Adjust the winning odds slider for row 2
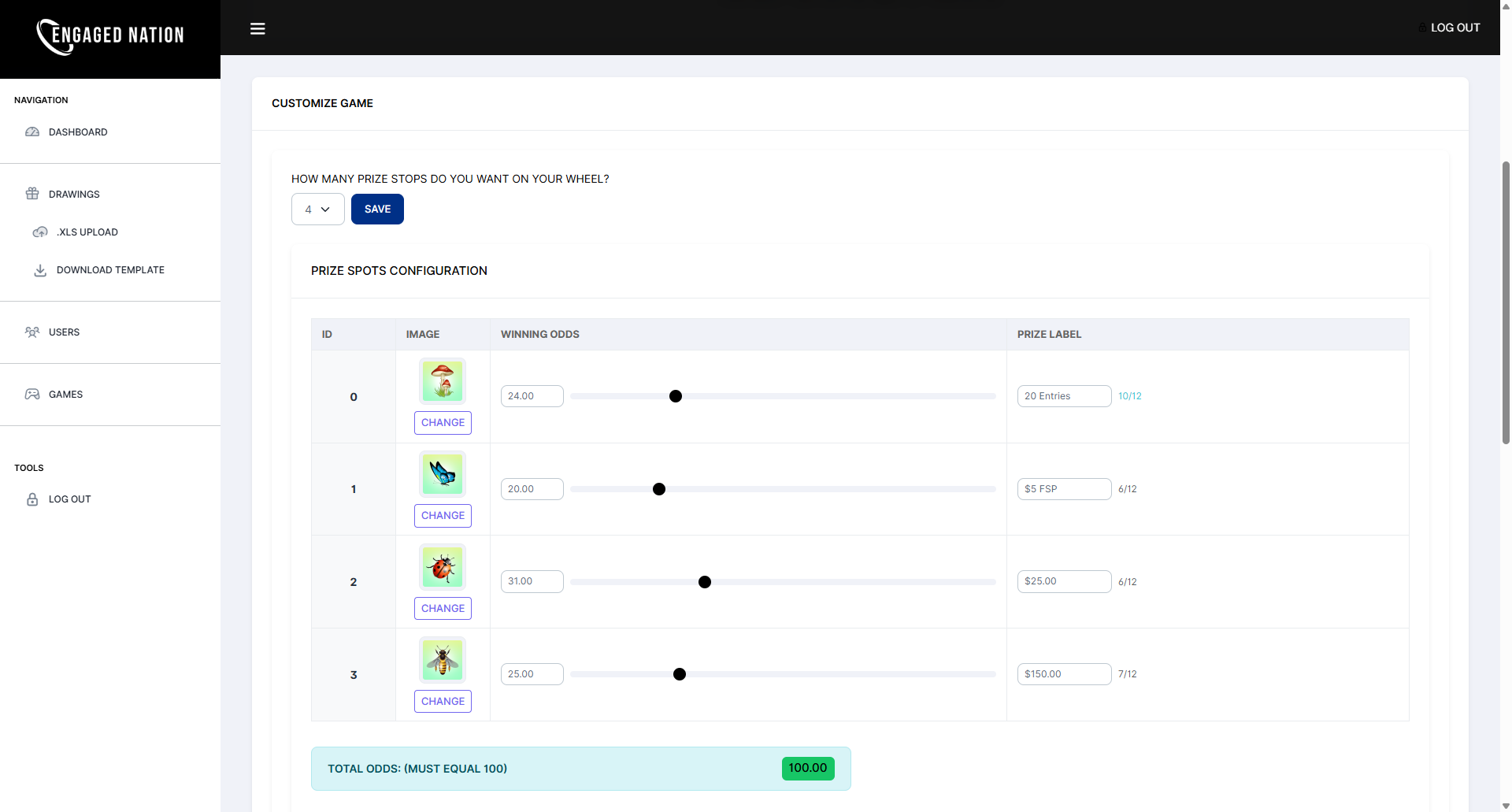This screenshot has width=1512, height=812. point(705,581)
